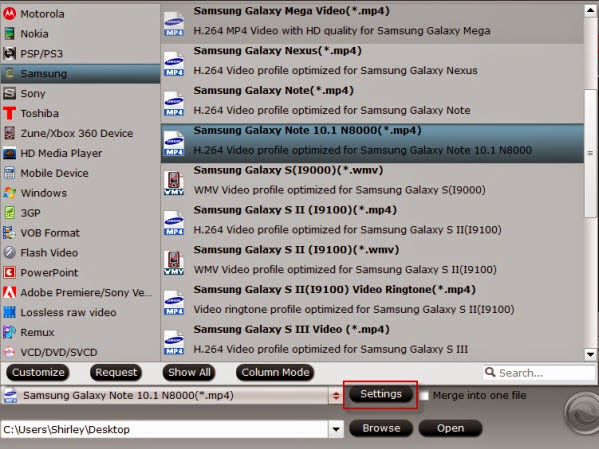The height and width of the screenshot is (449, 599).
Task: Click WMV icon for Galaxy S II (I9100)
Action: 174,263
